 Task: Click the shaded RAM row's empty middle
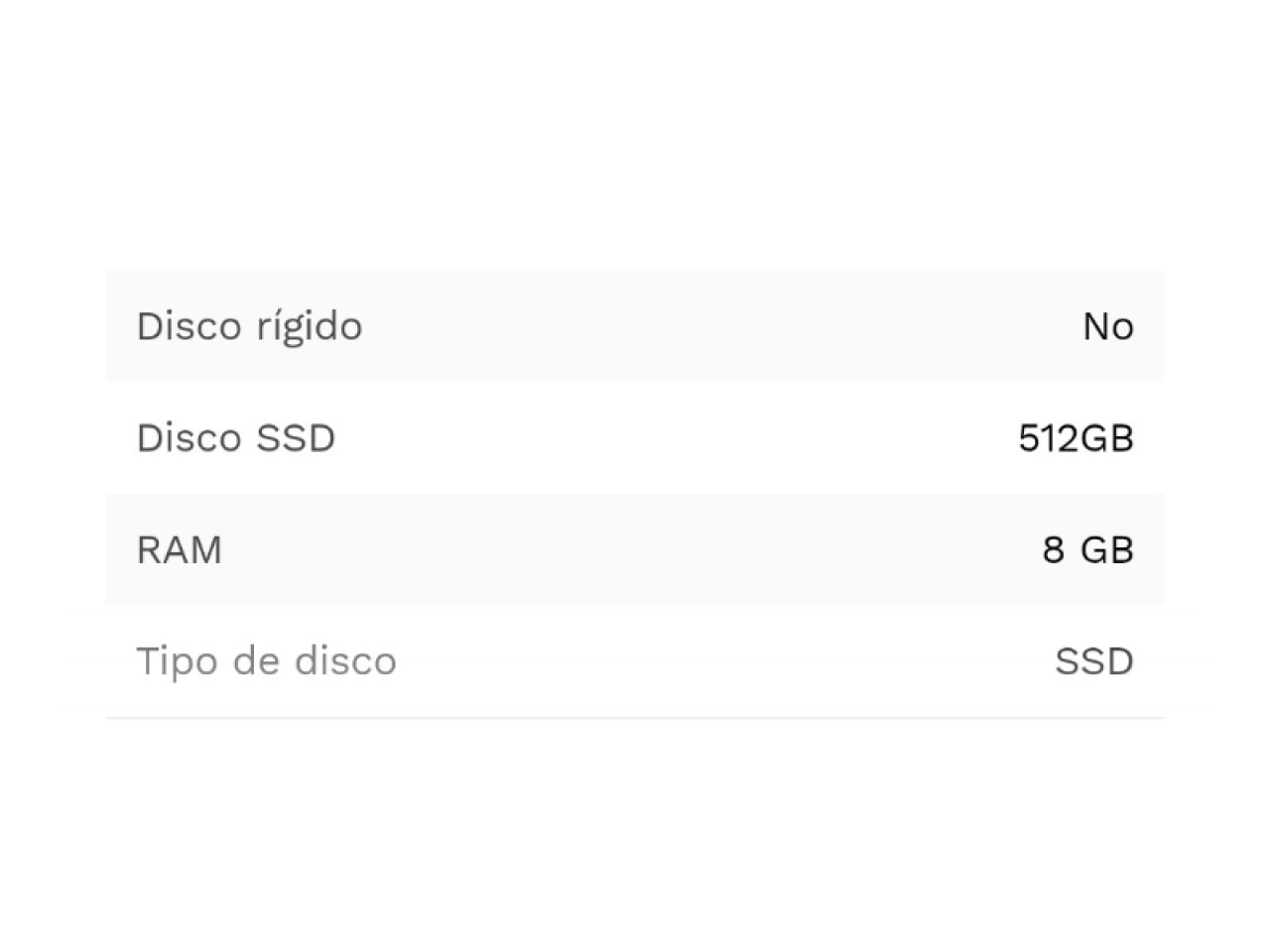[x=635, y=549]
